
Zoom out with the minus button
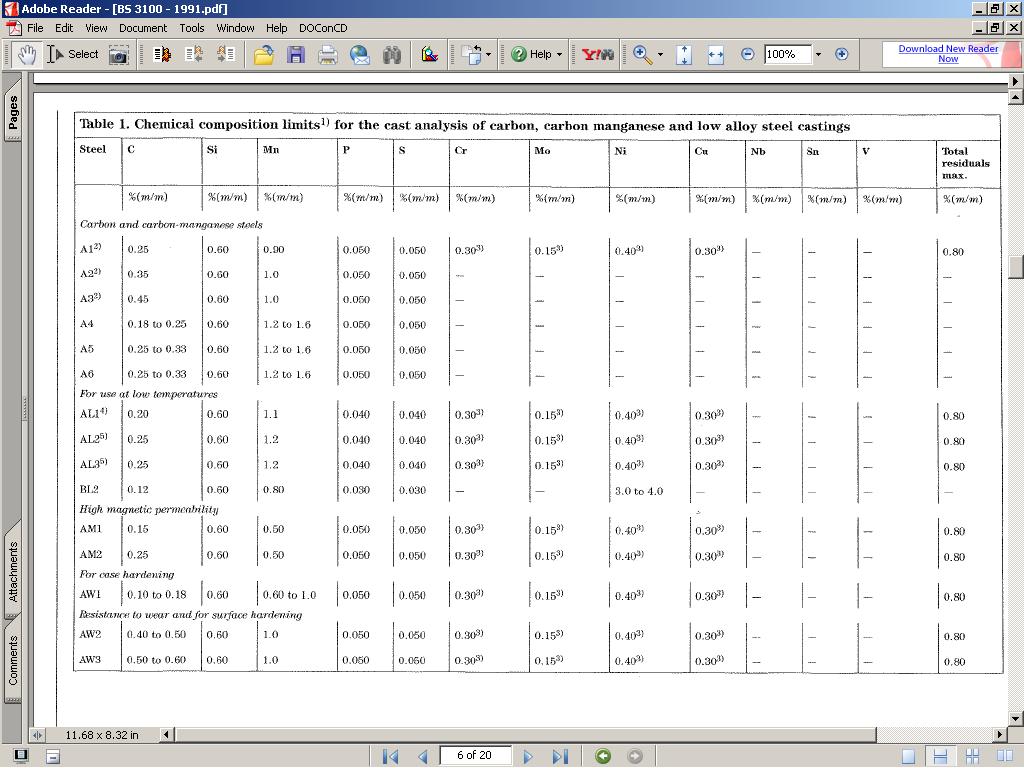click(748, 54)
